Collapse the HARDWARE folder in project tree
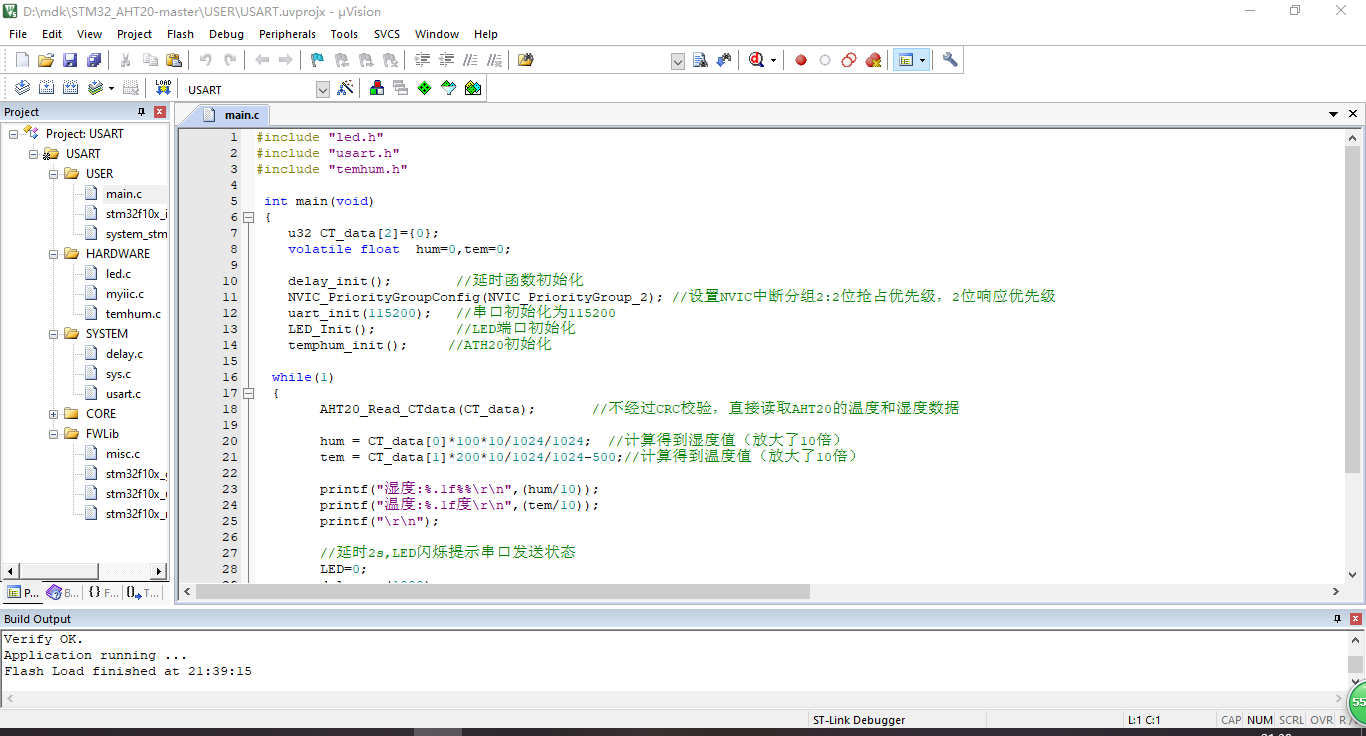Screen dimensions: 1366x736 (x=53, y=253)
